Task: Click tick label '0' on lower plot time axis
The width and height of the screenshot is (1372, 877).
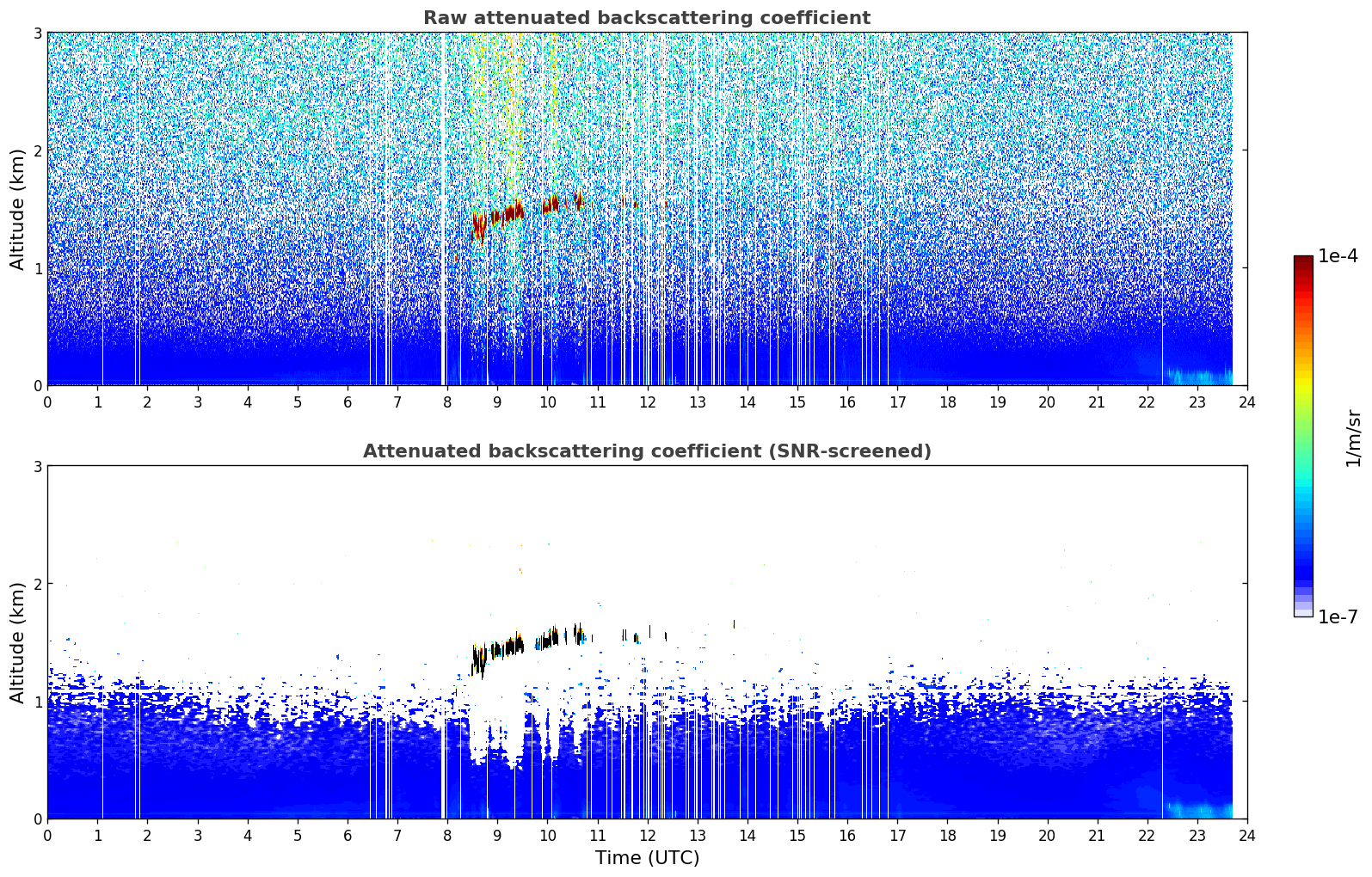Action: 47,835
